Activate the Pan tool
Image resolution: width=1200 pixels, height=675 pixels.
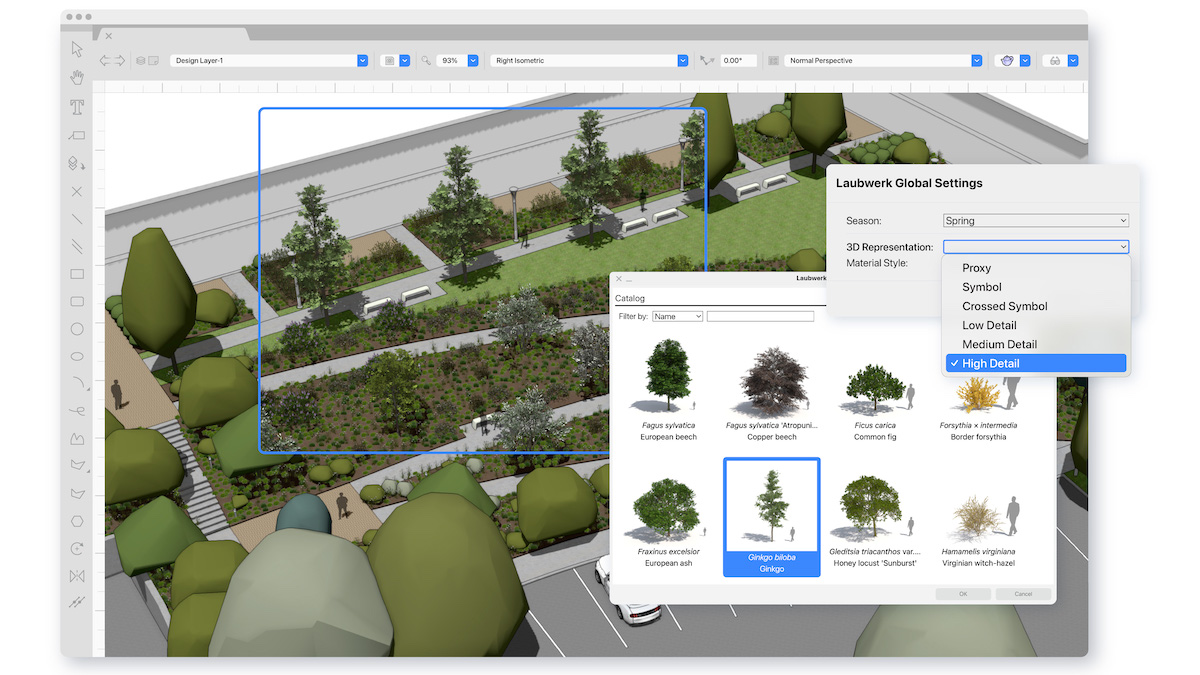75,76
